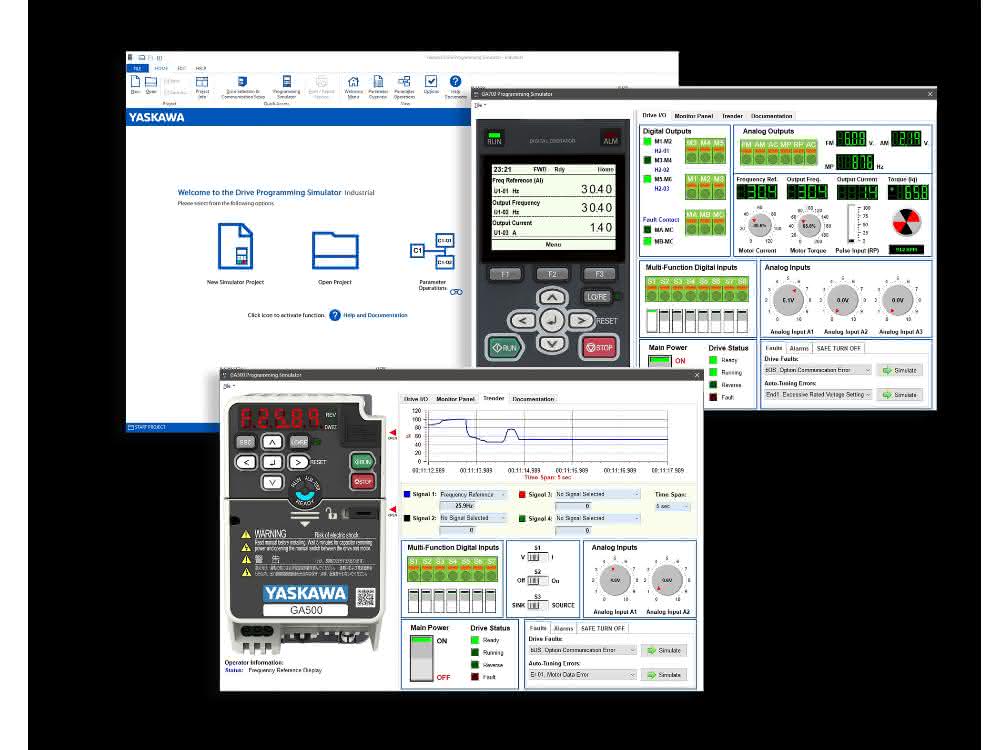Click Open project icon in main ribbon
This screenshot has width=1000, height=750.
(x=151, y=84)
